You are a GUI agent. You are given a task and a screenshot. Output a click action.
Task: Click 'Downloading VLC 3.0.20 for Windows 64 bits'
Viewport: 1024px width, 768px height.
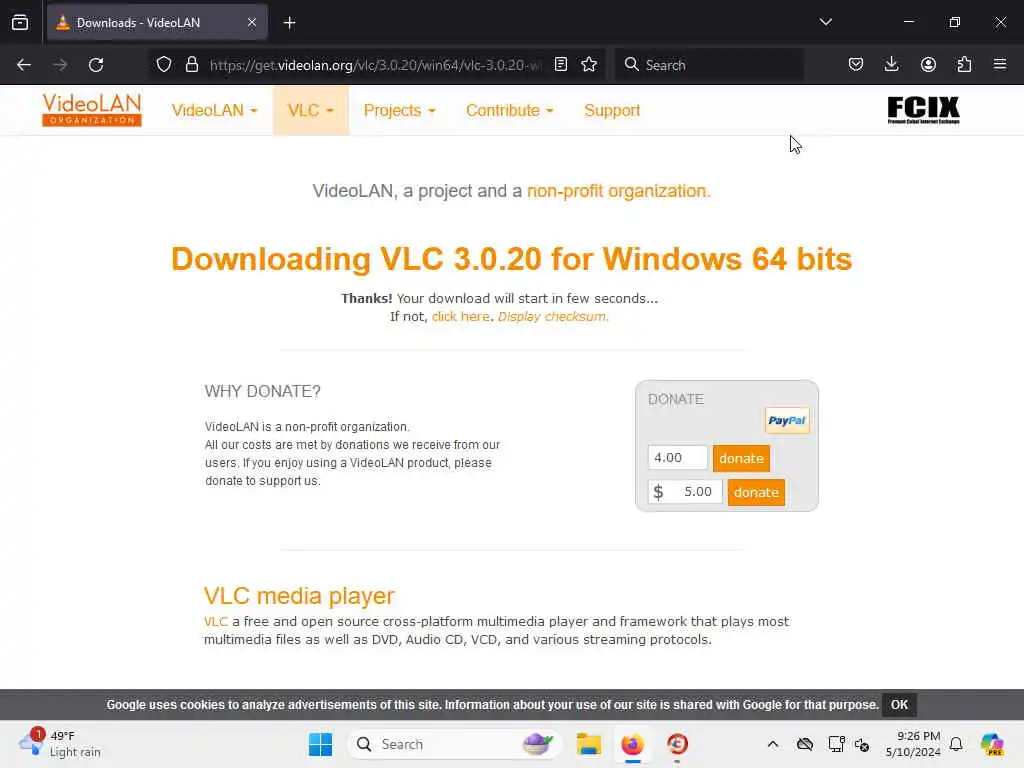pos(511,259)
